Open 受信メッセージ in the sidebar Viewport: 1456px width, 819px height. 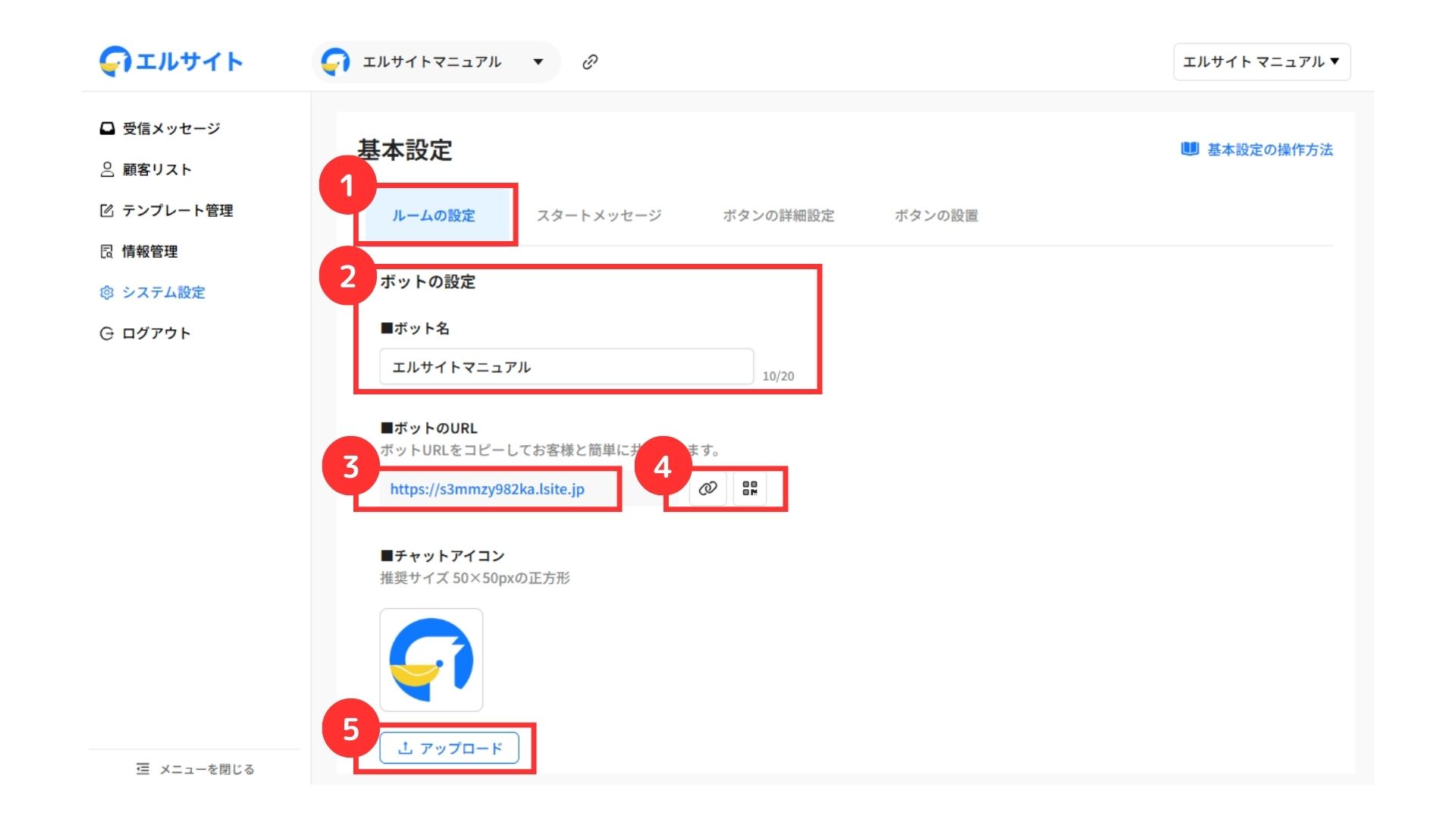[x=171, y=129]
